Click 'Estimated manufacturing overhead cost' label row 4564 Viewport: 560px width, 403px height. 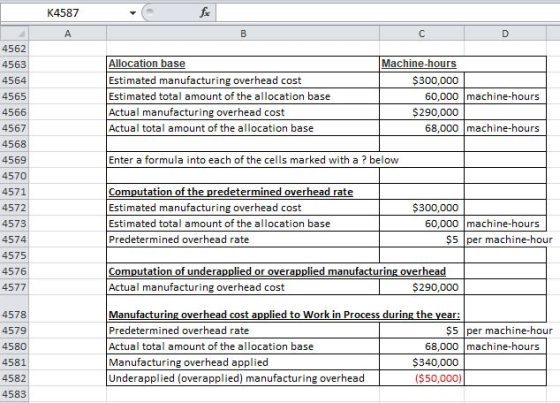(x=243, y=80)
